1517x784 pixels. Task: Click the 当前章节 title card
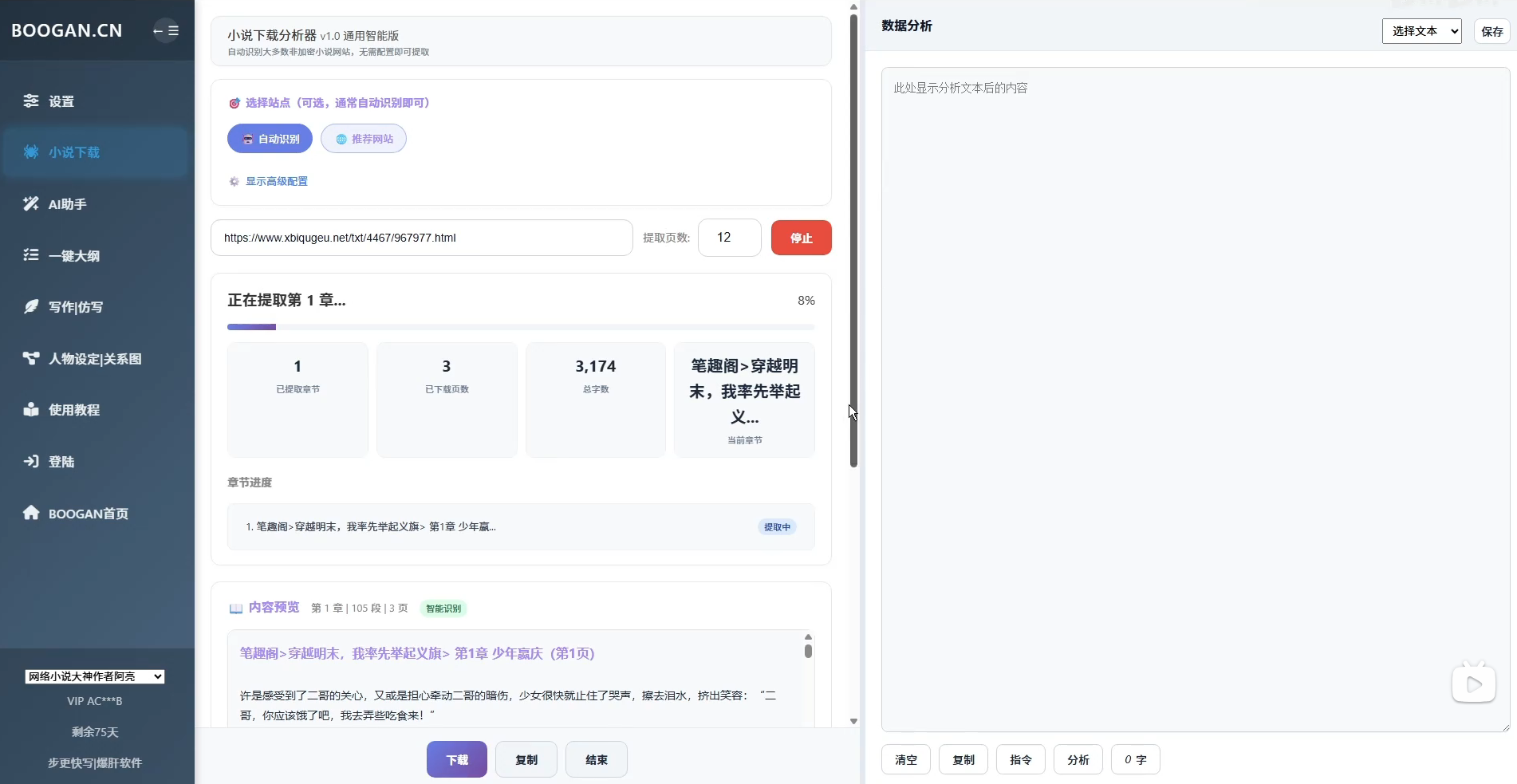(745, 400)
